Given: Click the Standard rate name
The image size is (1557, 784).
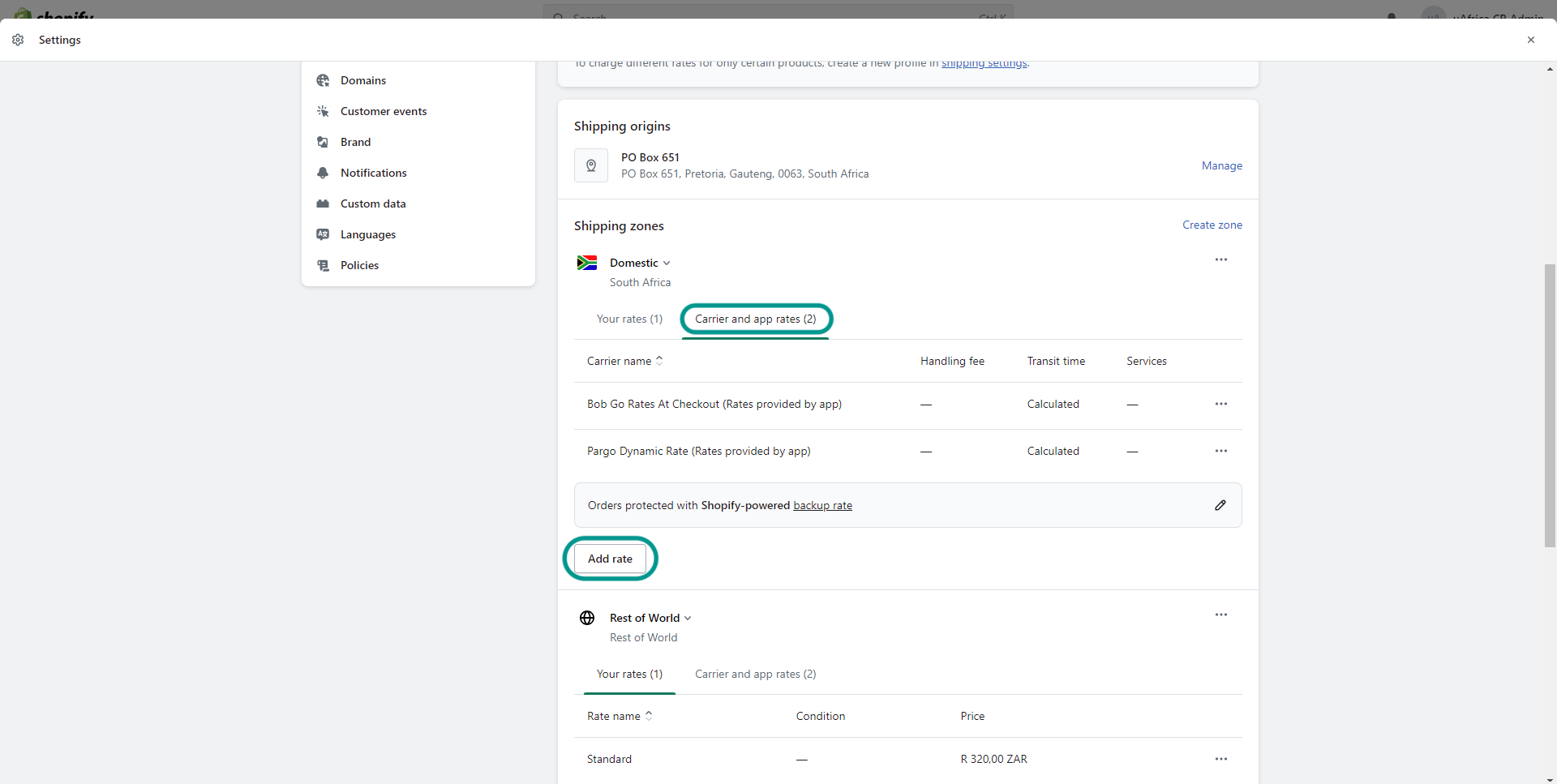Looking at the screenshot, I should point(609,759).
